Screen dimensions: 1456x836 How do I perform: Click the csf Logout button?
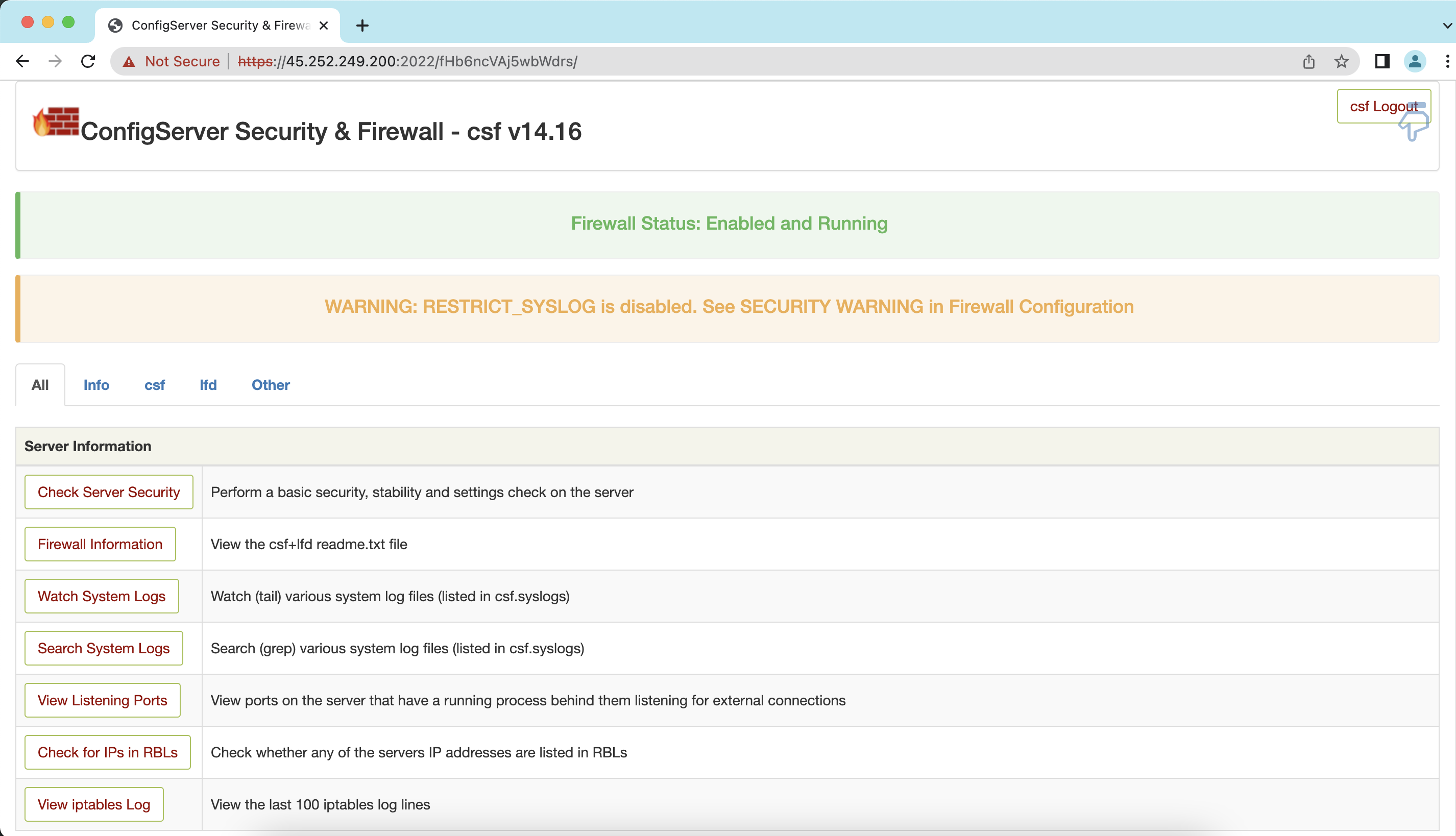[x=1384, y=106]
